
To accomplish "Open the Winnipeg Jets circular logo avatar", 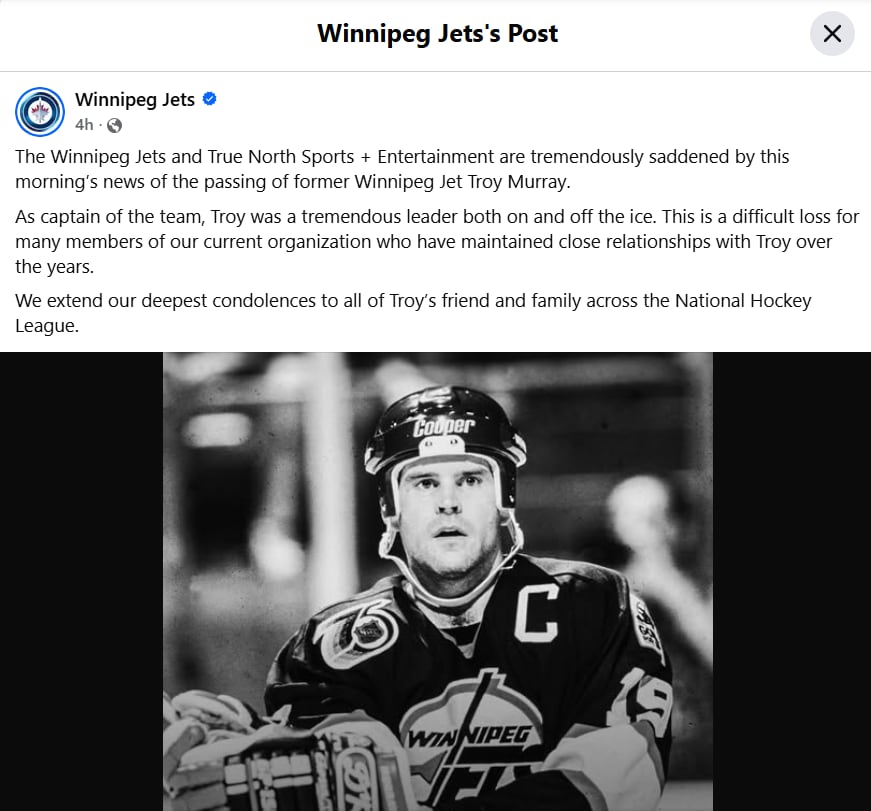I will pyautogui.click(x=40, y=112).
